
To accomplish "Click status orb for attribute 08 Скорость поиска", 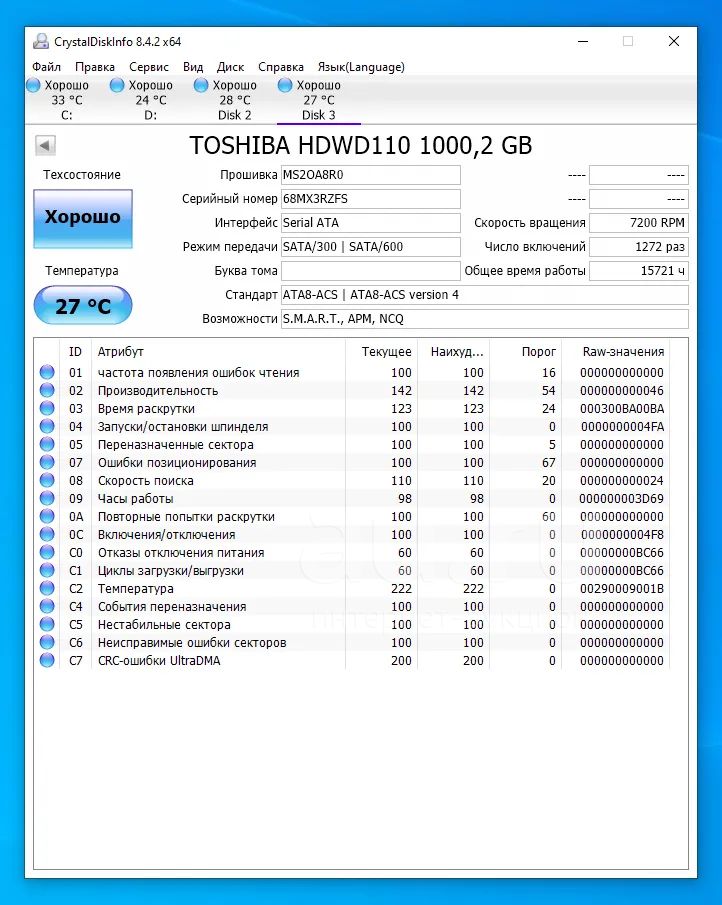I will (47, 480).
